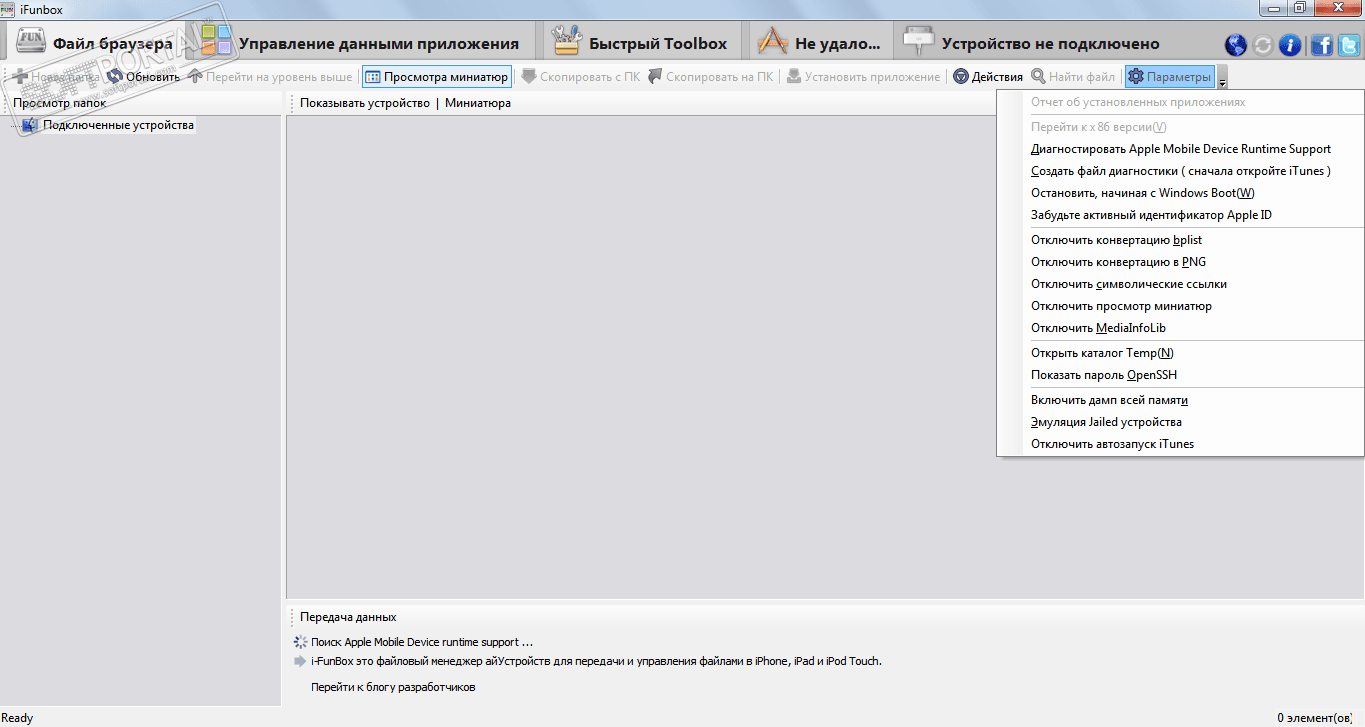Screen dimensions: 1365x727
Task: Select Создать файл диагностики menu item
Action: pyautogui.click(x=1180, y=171)
